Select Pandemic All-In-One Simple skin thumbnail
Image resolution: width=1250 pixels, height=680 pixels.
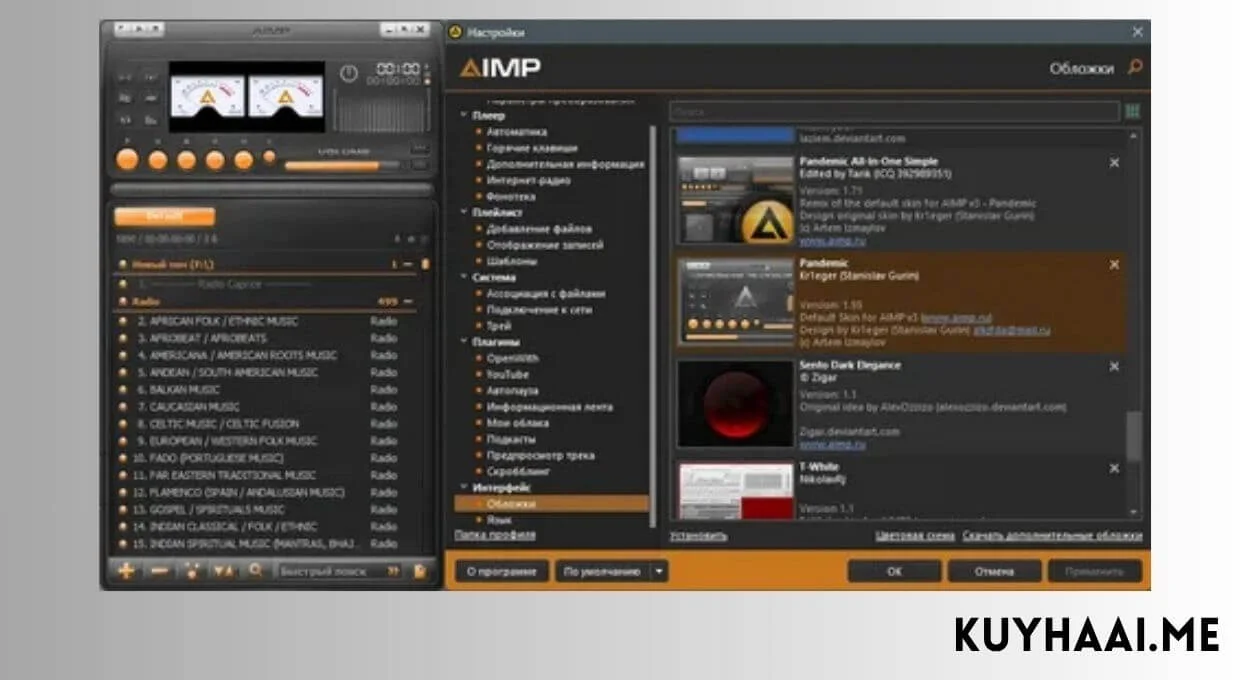[736, 200]
